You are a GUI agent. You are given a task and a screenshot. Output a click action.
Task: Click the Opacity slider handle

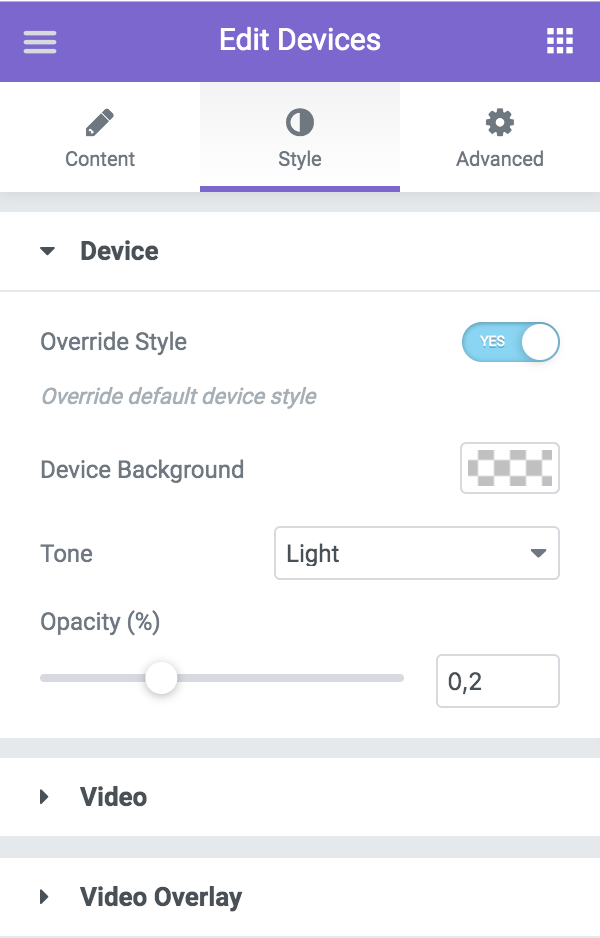(161, 678)
